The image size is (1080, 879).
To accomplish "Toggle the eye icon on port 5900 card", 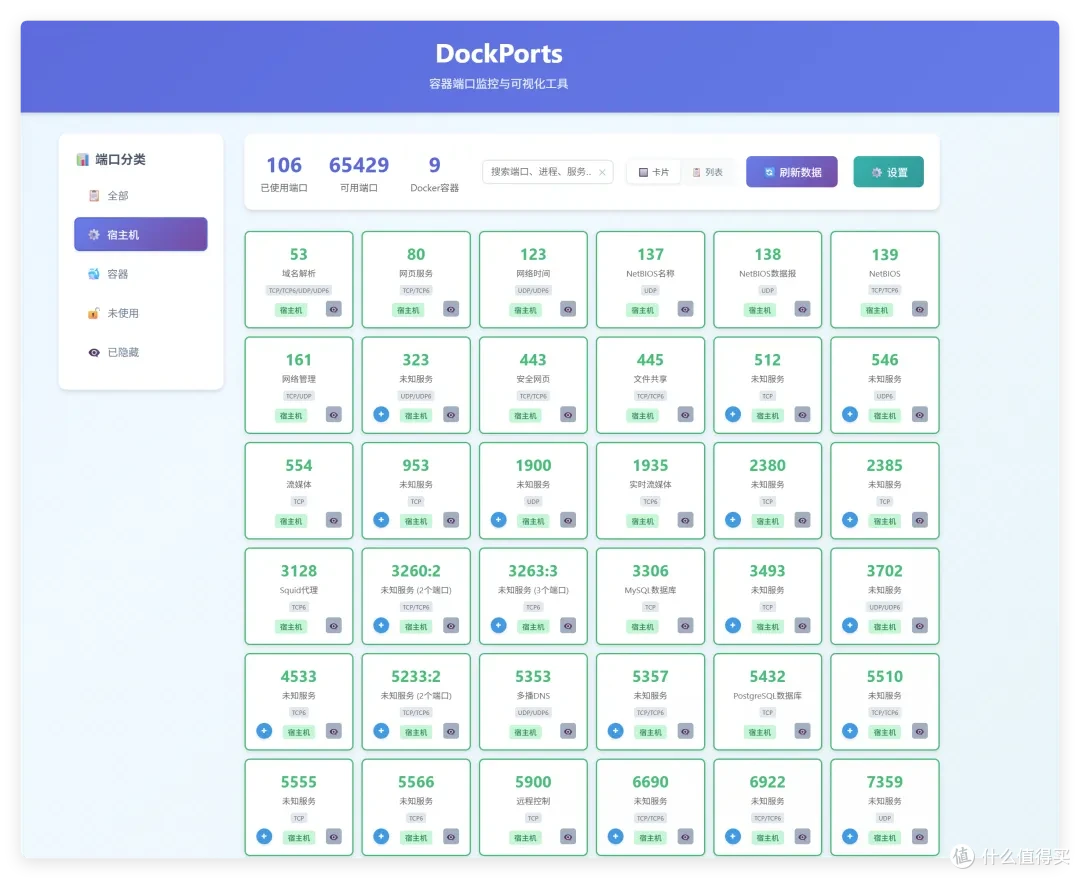I will pos(568,836).
